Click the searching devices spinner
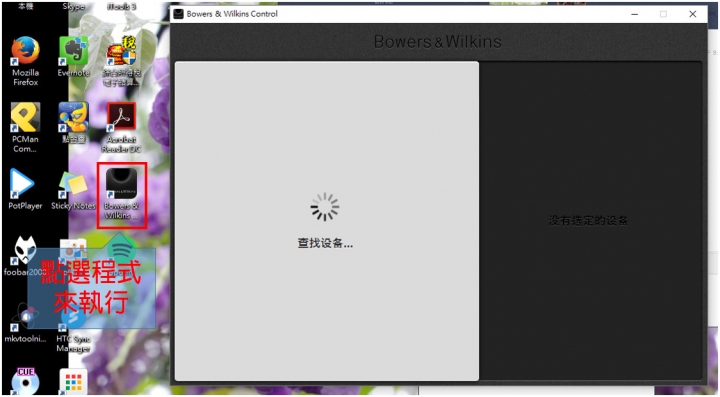The image size is (720, 397). coord(325,207)
